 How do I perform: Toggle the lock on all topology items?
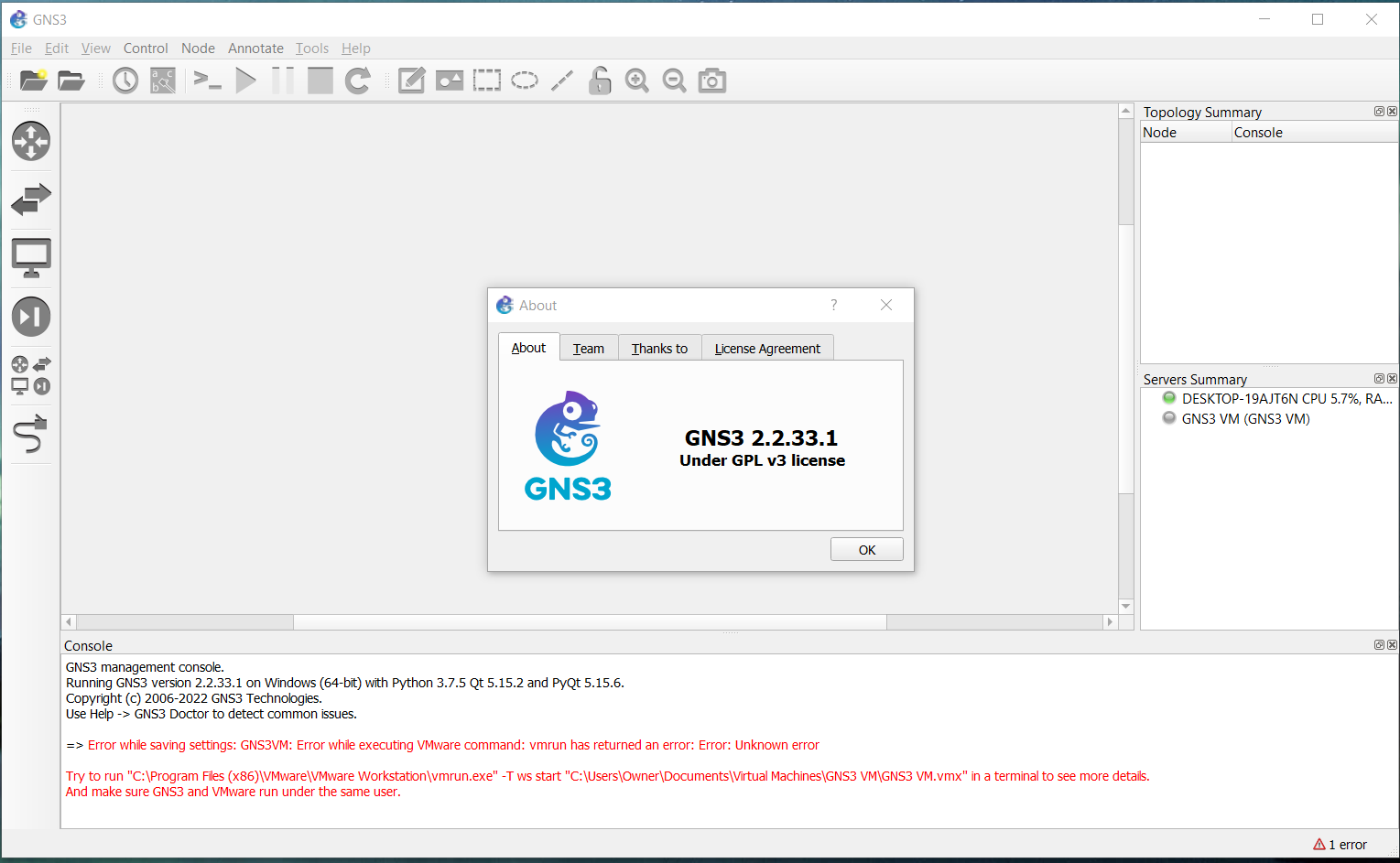[599, 81]
